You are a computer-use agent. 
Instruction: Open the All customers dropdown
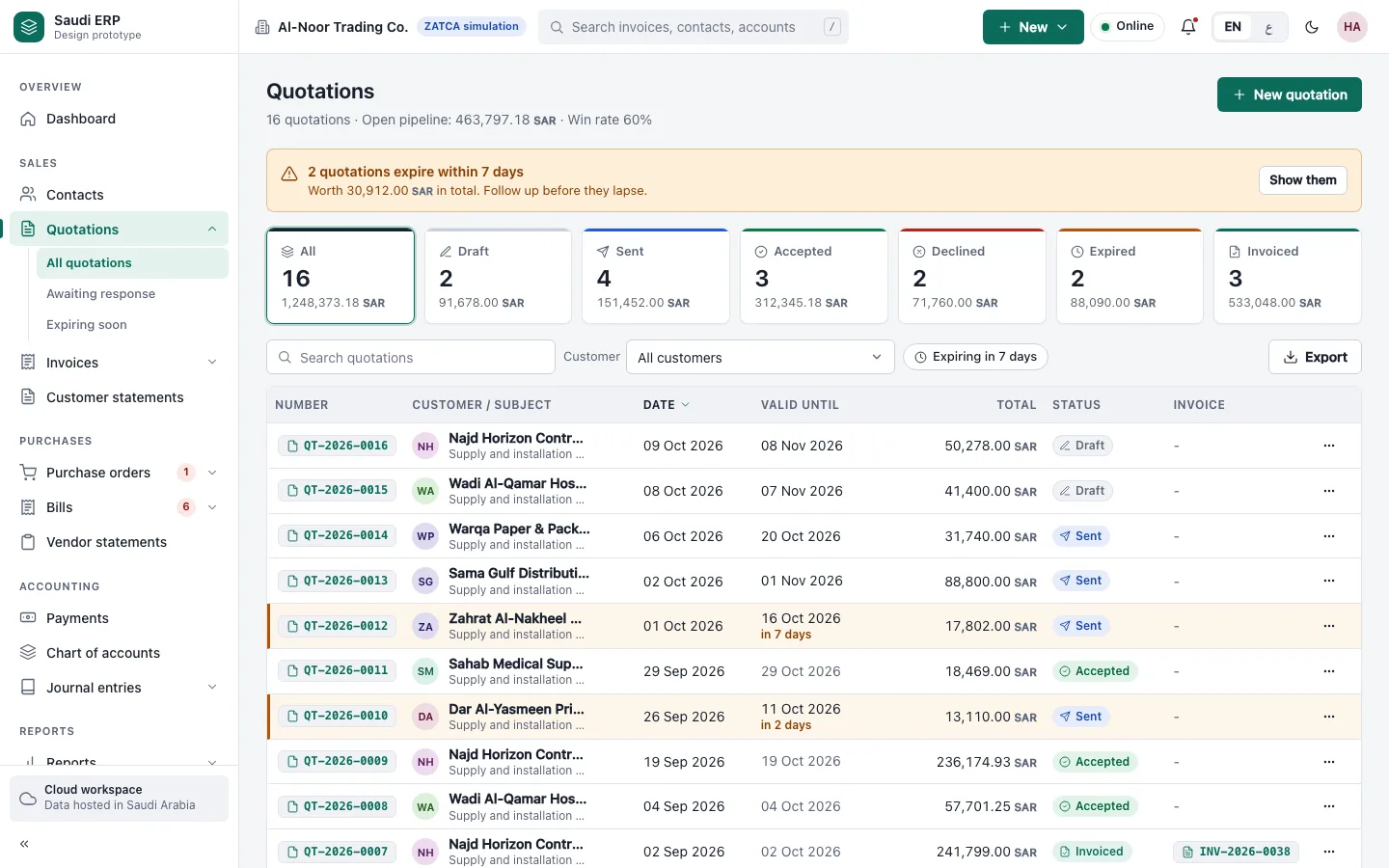(760, 357)
